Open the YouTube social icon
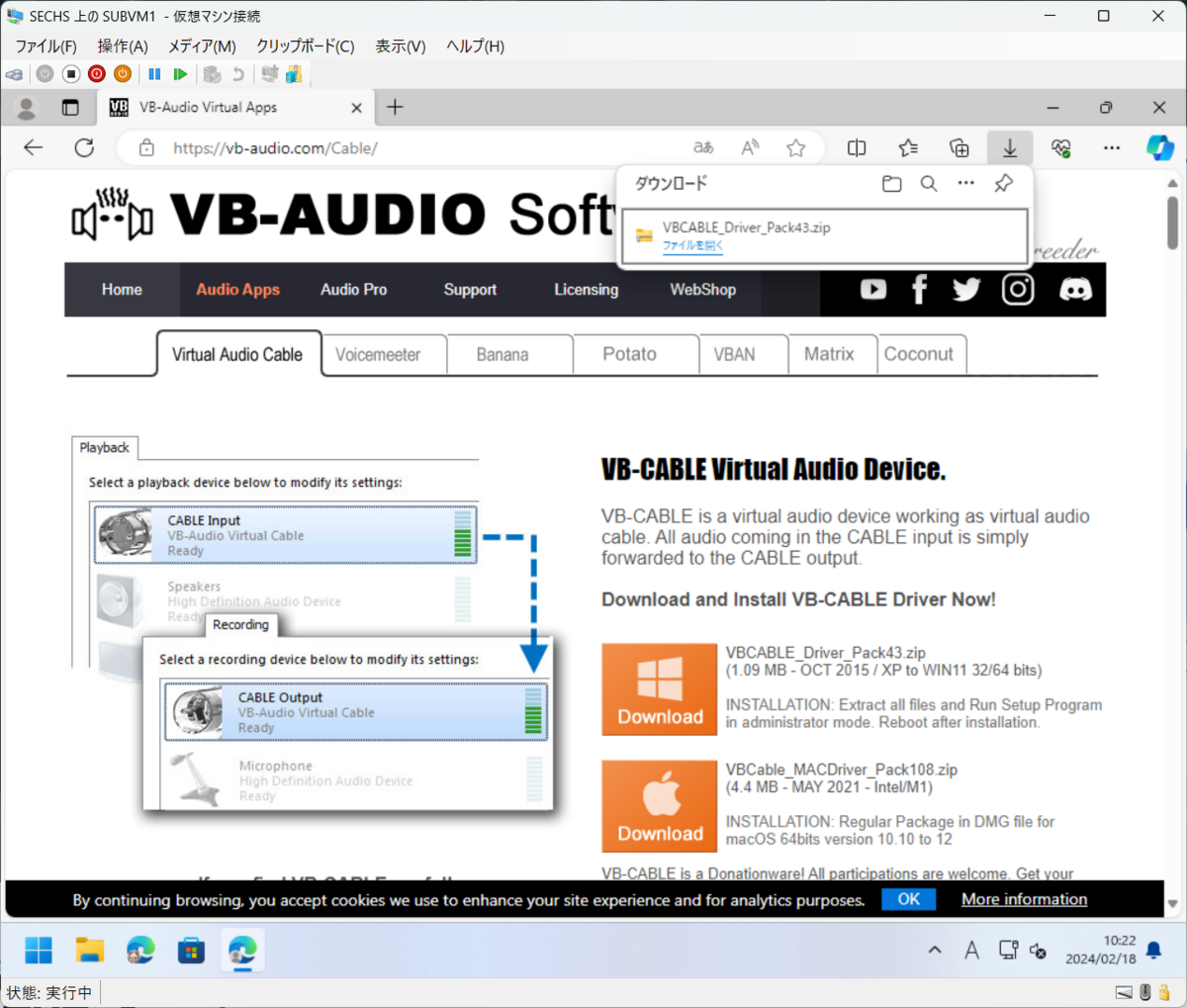This screenshot has height=1008, width=1187. (873, 289)
